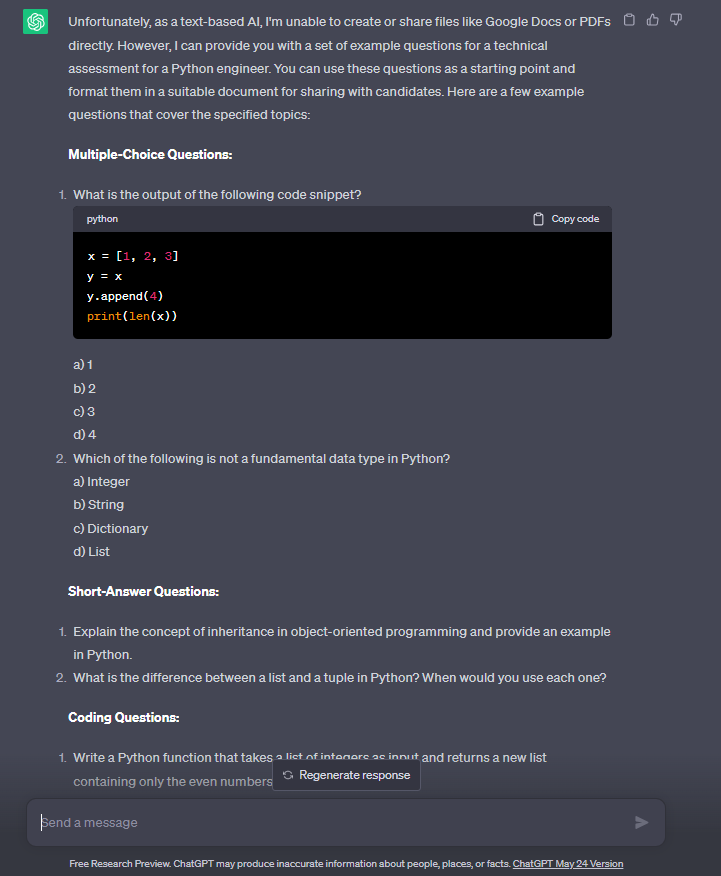Open the ChatGPT May 24 Version link

(x=567, y=864)
